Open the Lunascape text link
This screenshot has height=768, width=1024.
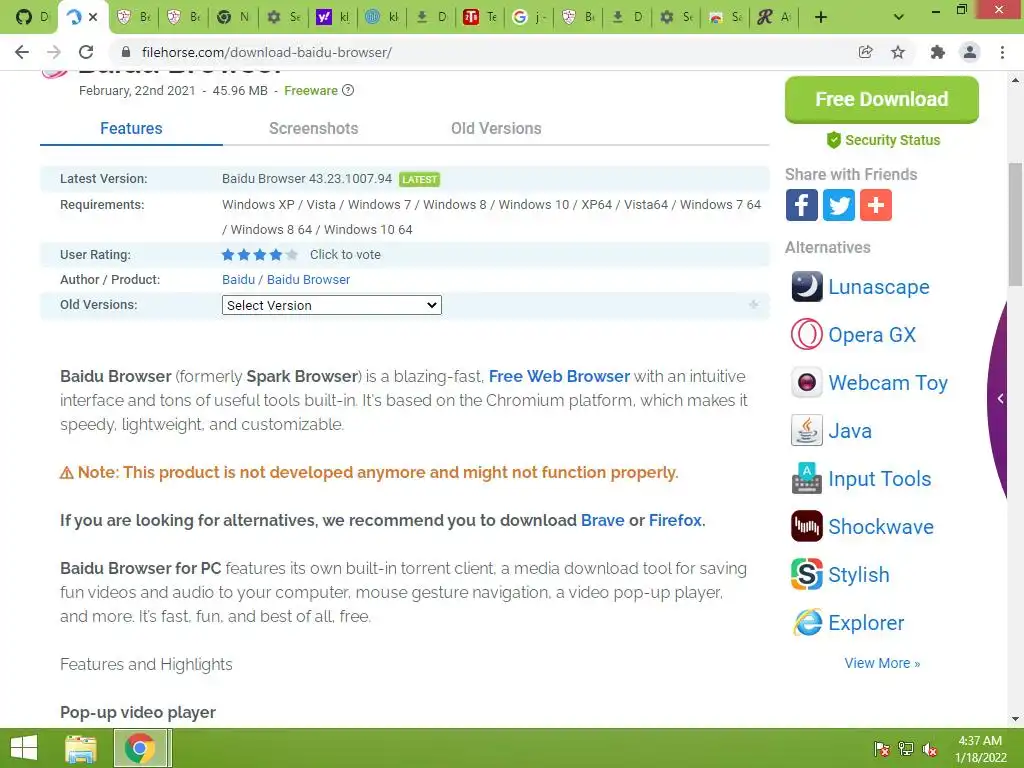coord(878,287)
